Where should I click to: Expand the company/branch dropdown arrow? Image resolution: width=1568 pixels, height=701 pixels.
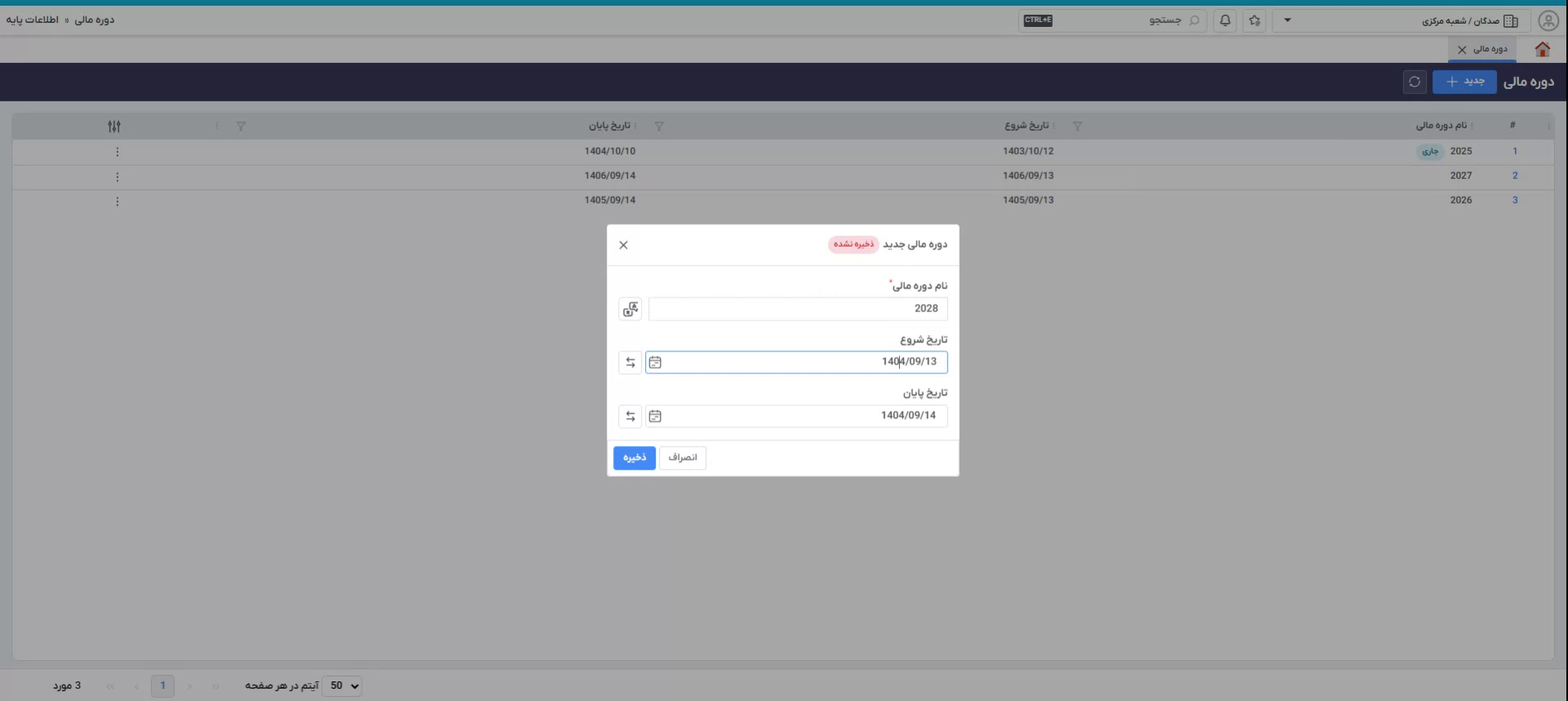[1287, 20]
